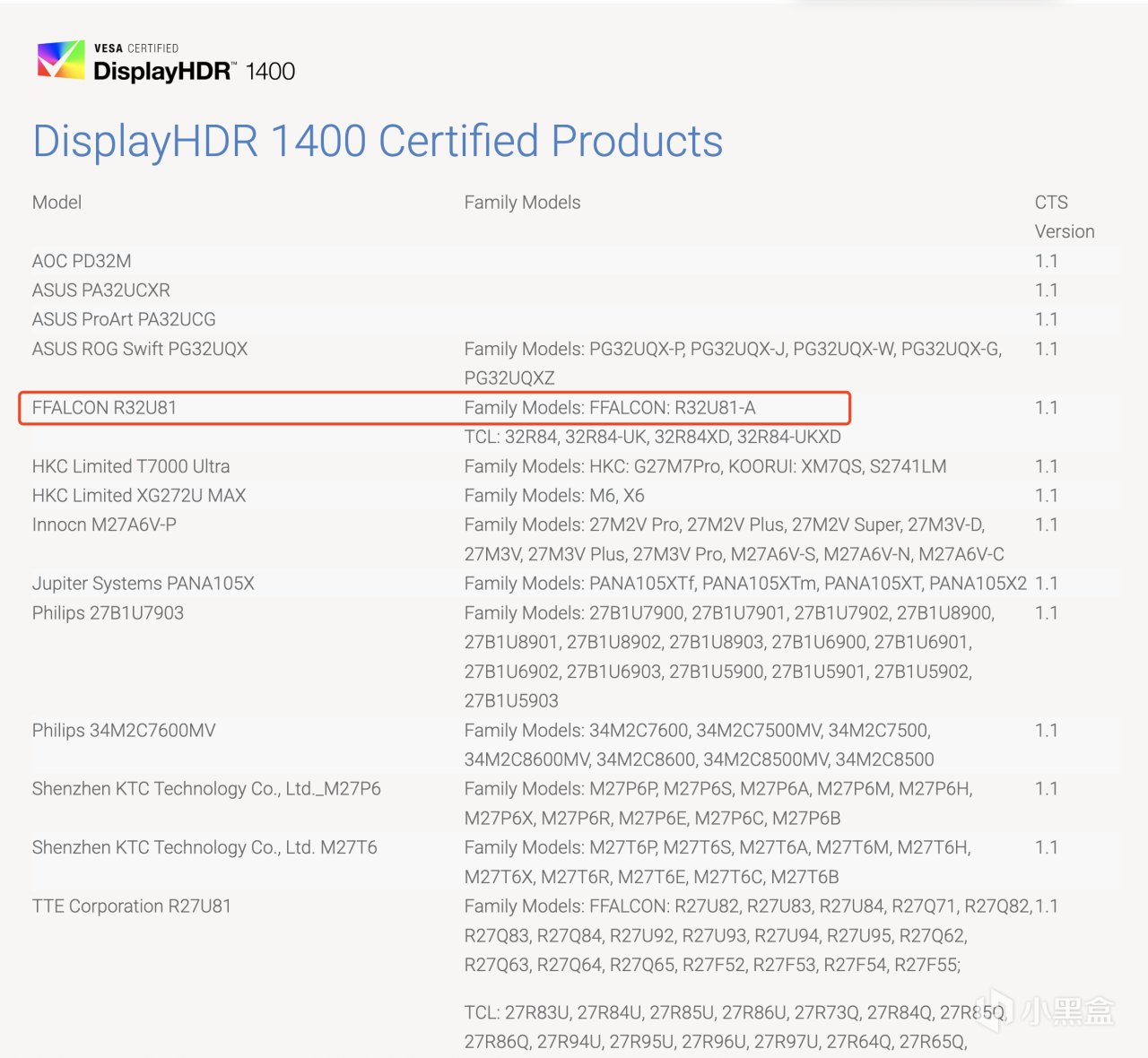Click the '27B1U7900, 27B1U7901' family models text
Image resolution: width=1148 pixels, height=1058 pixels.
[729, 657]
